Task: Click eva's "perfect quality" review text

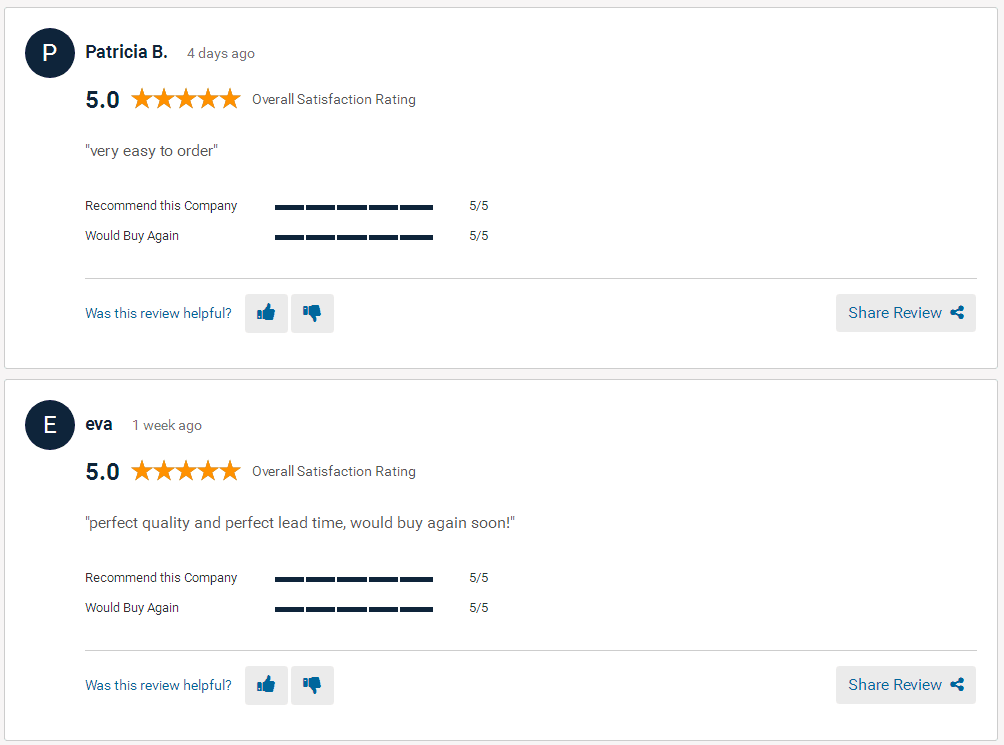Action: (x=300, y=523)
